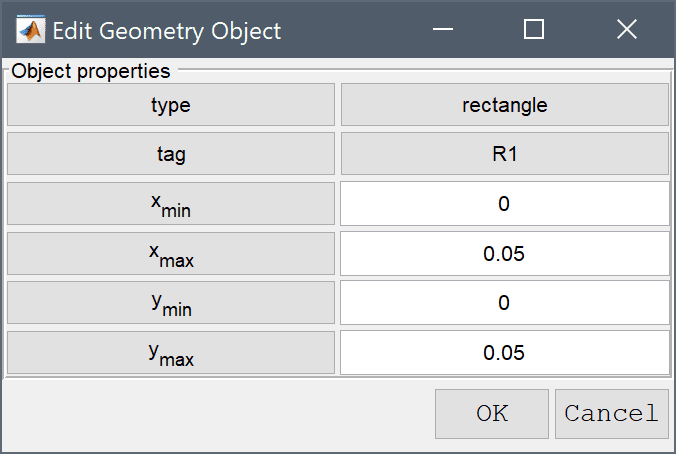Select the ymin value field

[504, 303]
